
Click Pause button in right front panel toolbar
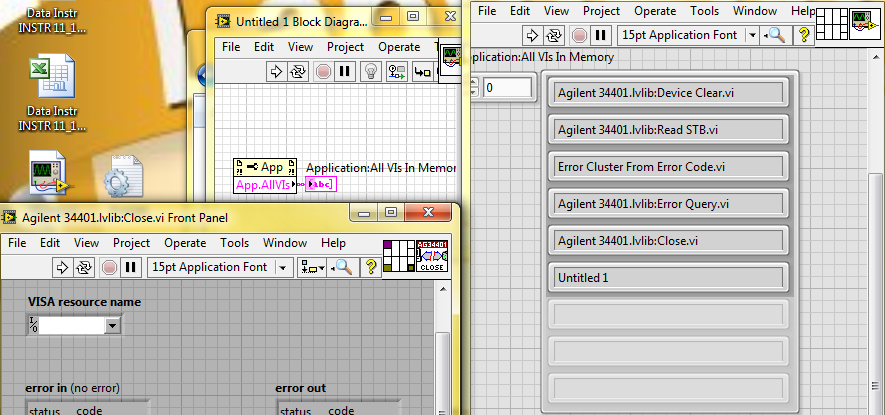(601, 35)
